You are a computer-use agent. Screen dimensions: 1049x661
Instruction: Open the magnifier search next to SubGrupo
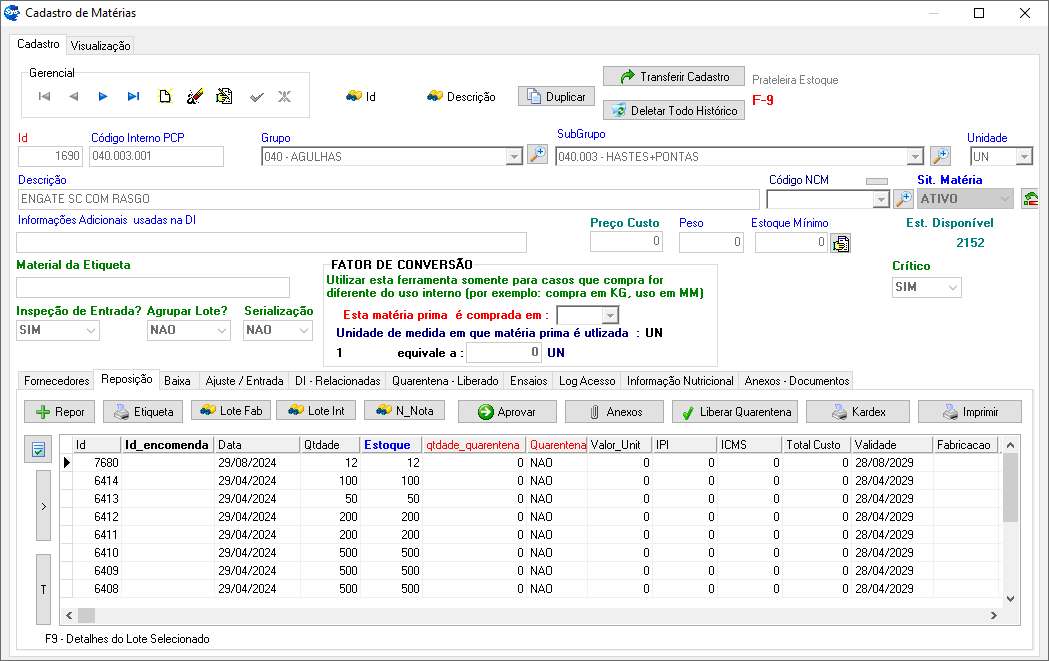pyautogui.click(x=940, y=155)
